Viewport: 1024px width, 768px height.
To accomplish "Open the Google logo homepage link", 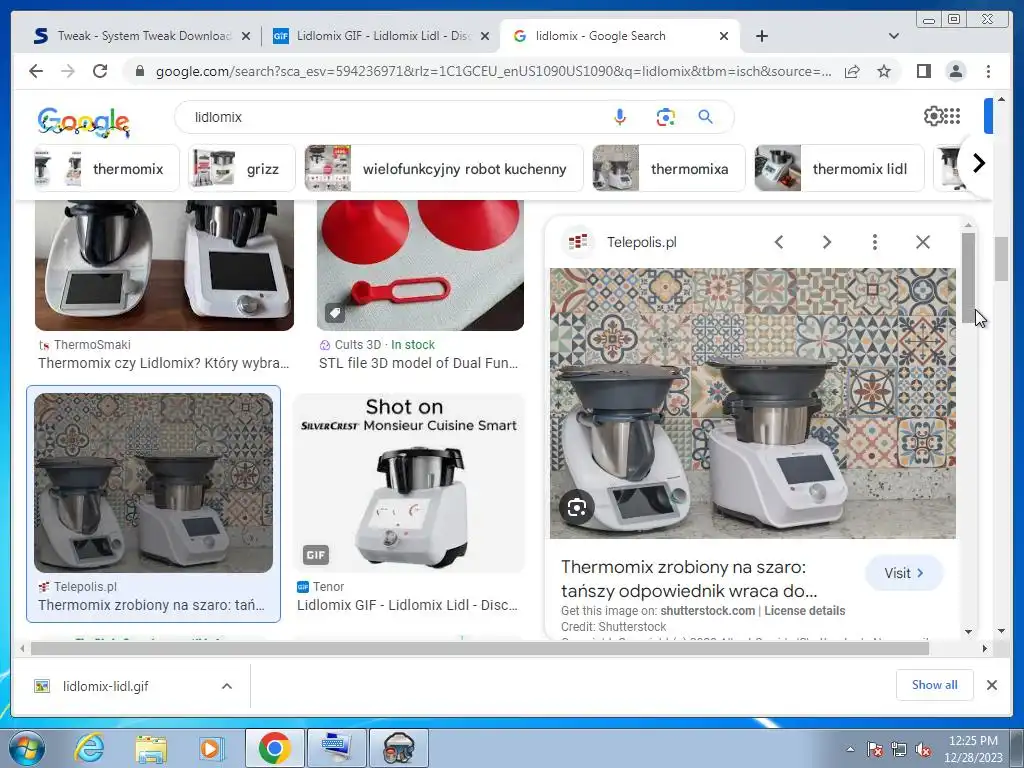I will (x=84, y=121).
